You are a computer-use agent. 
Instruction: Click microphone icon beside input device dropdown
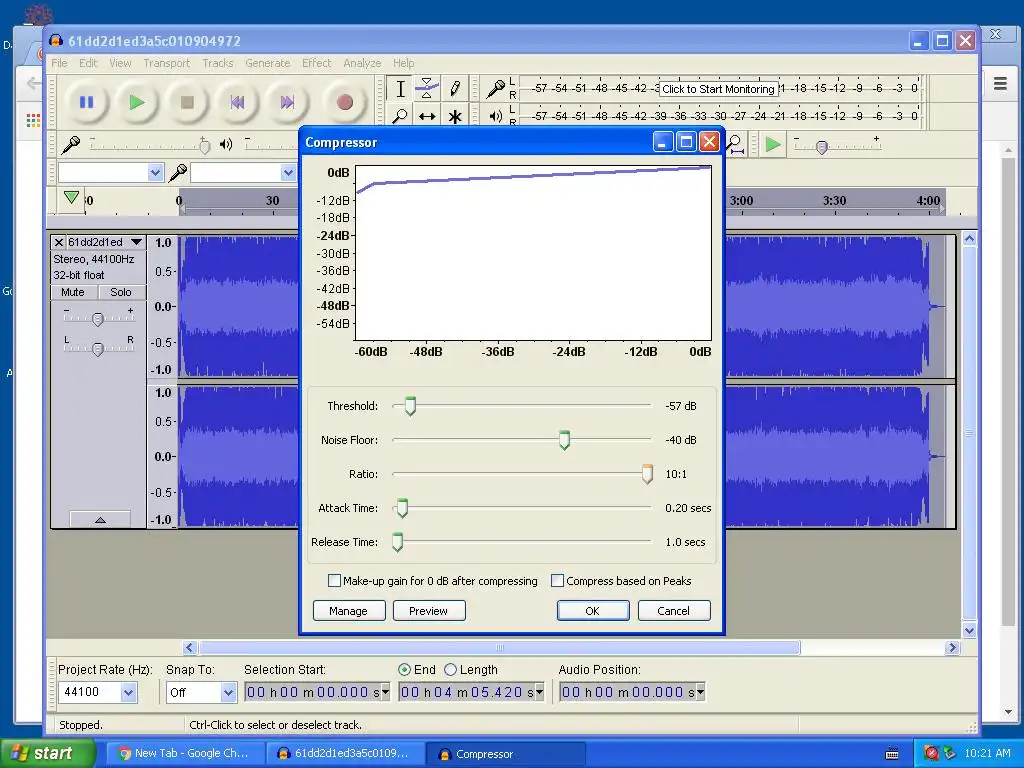point(178,172)
